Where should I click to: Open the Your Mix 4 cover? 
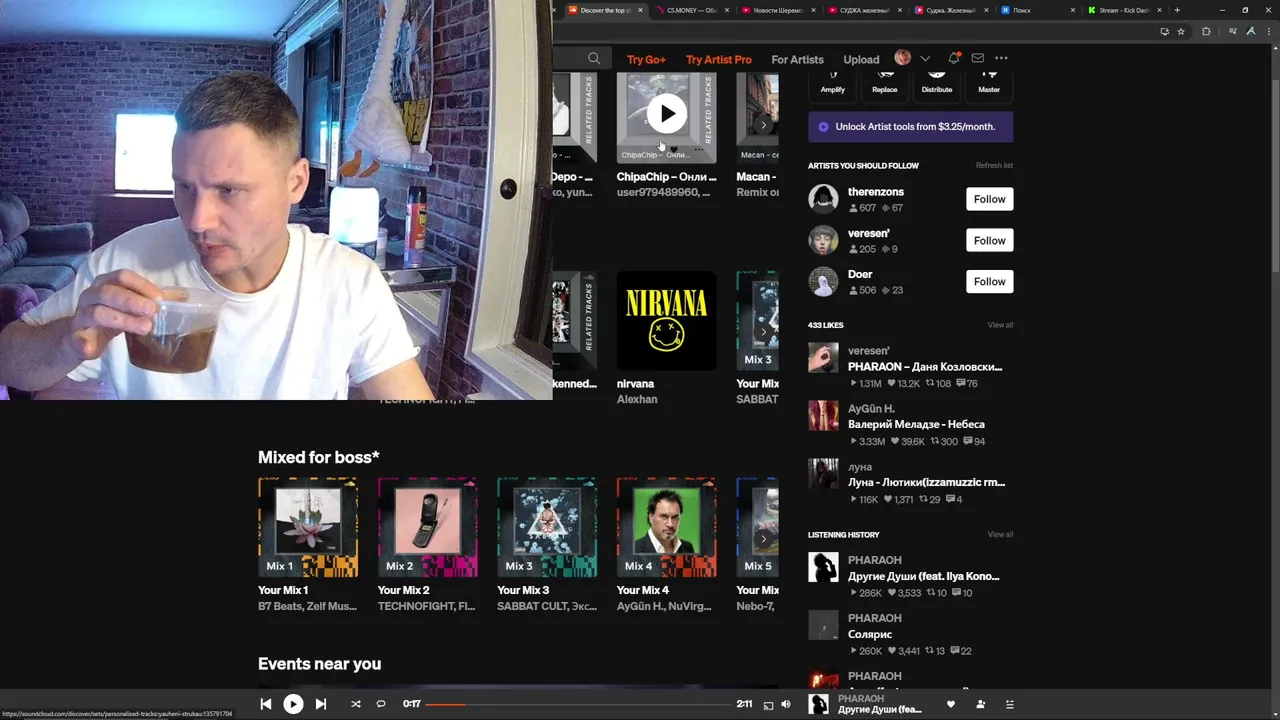click(667, 528)
